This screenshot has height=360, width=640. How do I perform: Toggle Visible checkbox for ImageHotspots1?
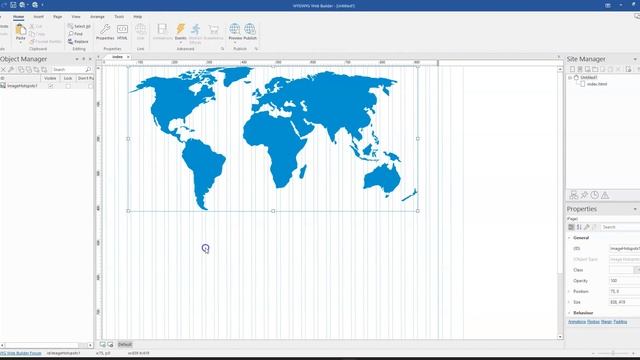(x=51, y=86)
